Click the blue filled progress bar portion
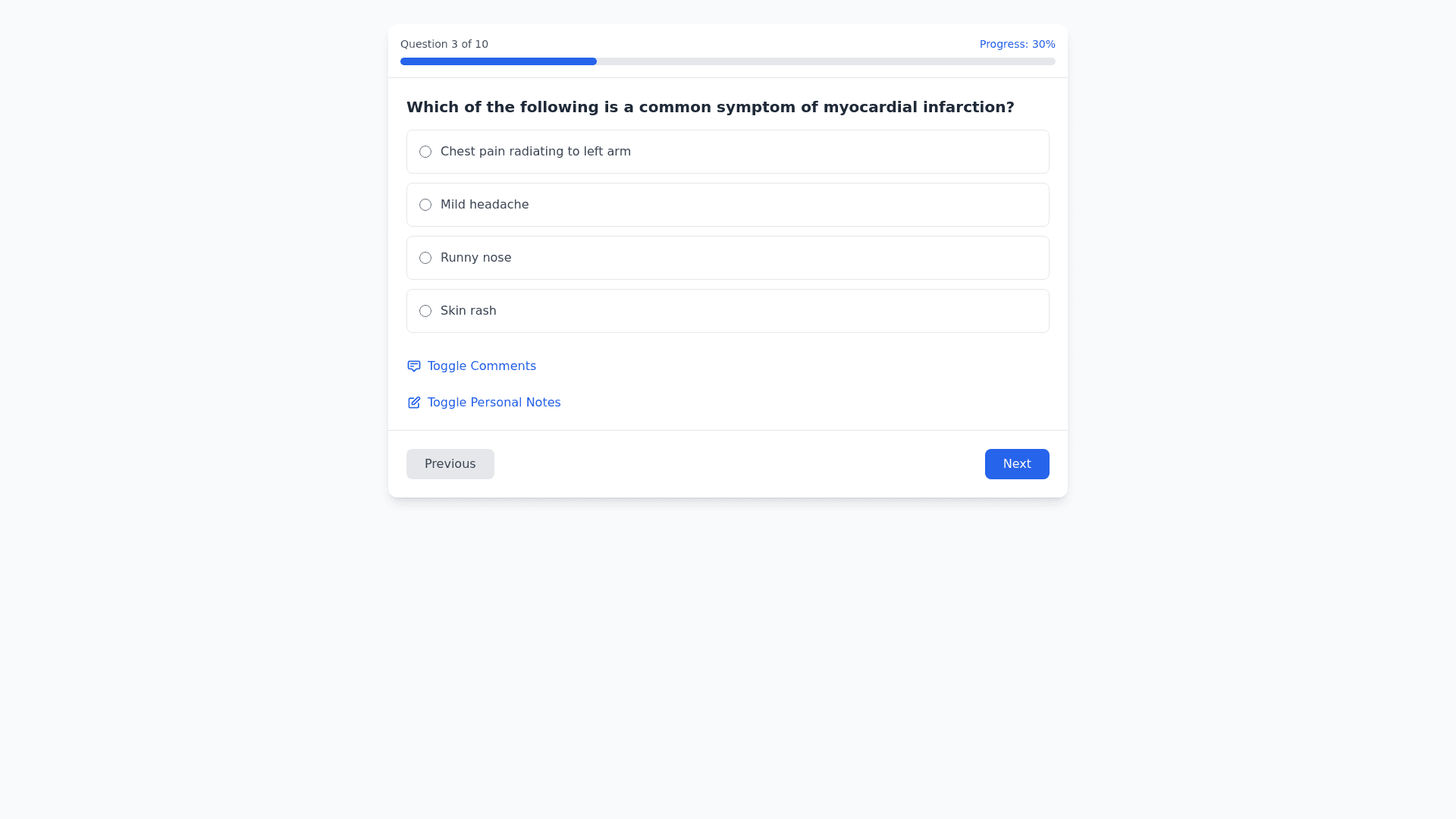Viewport: 1456px width, 819px height. 498,61
